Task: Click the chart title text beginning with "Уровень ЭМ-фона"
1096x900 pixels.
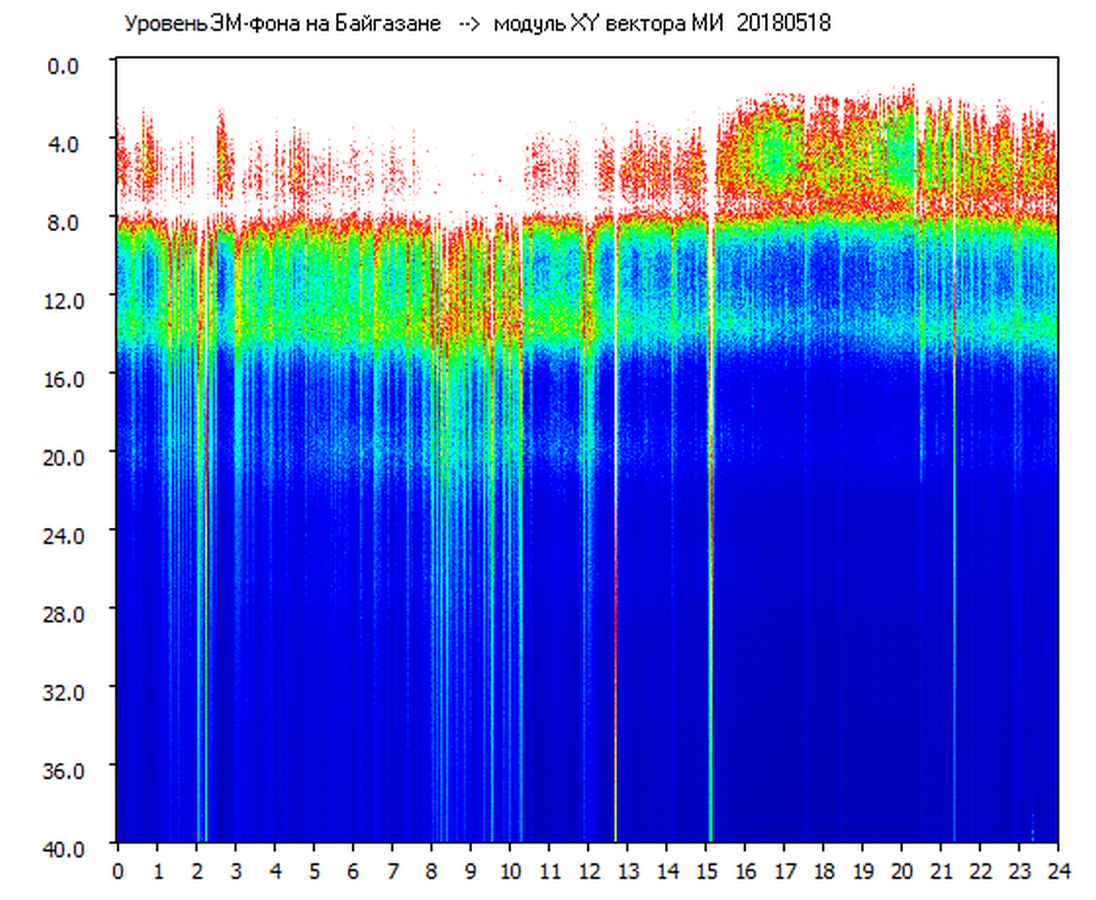Action: 280,24
